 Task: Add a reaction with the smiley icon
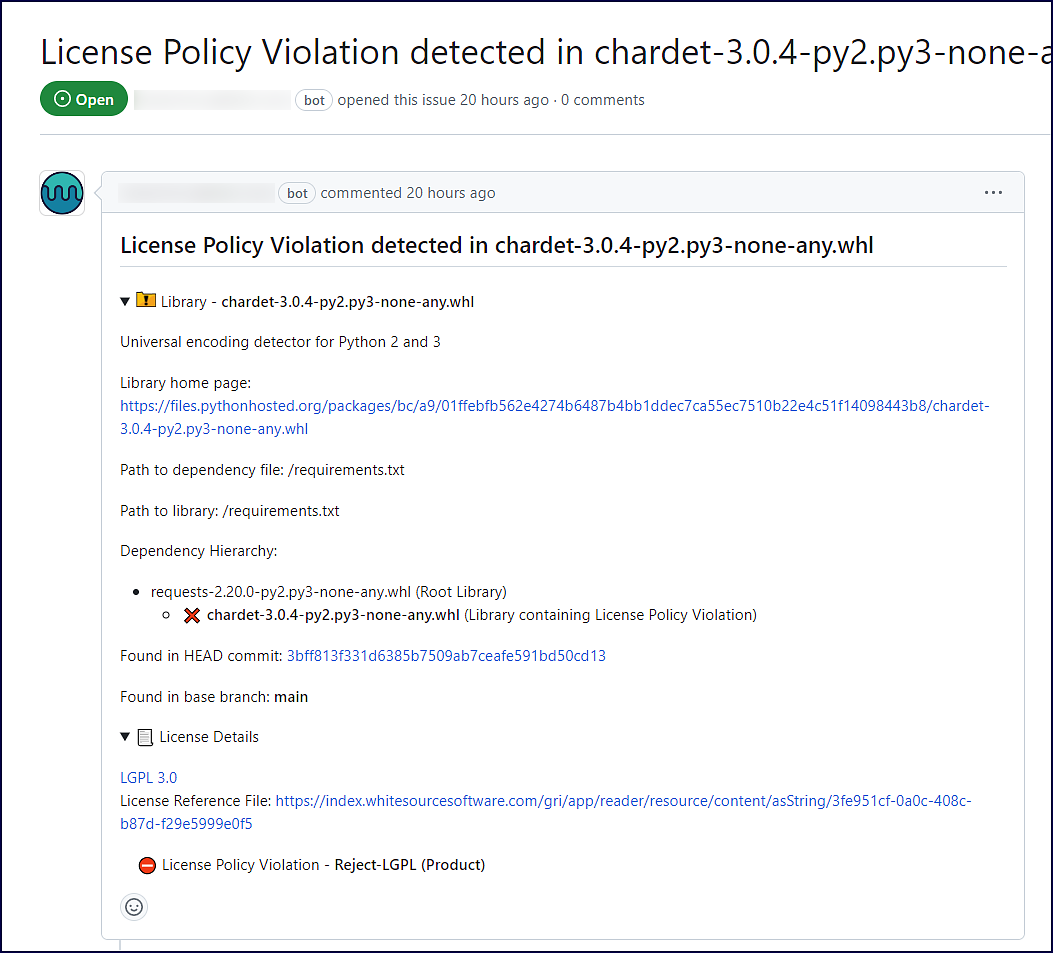[134, 907]
